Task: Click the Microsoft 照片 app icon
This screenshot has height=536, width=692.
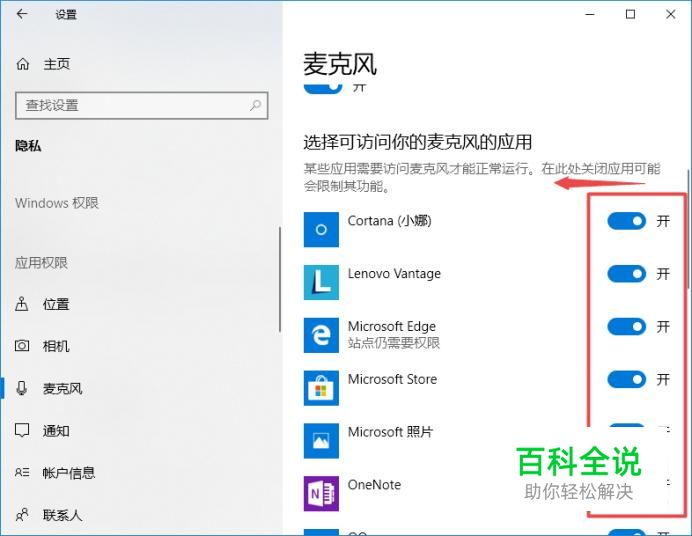Action: (x=321, y=441)
